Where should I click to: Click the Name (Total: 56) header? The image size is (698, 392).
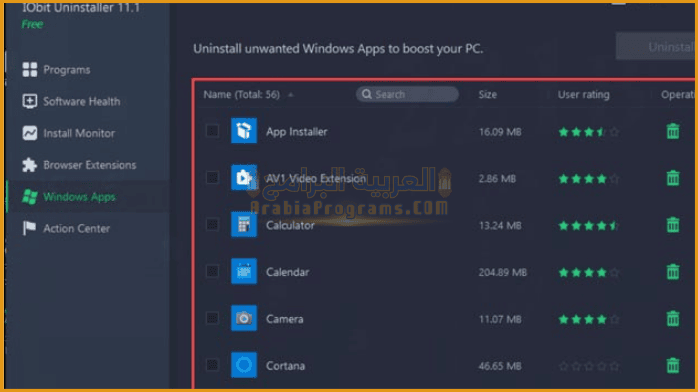pos(242,94)
